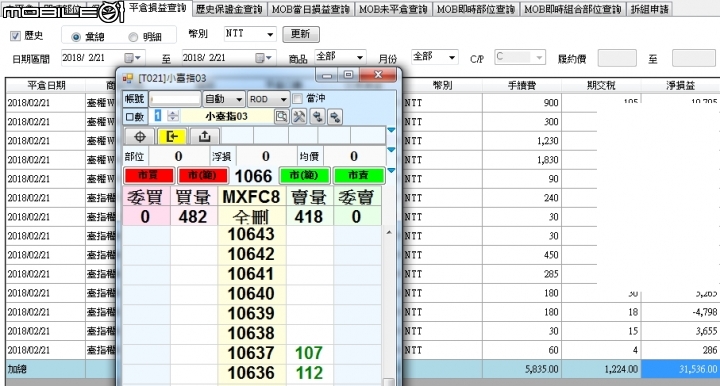Click the green 市賣 market sell button
The height and width of the screenshot is (386, 720).
click(358, 175)
